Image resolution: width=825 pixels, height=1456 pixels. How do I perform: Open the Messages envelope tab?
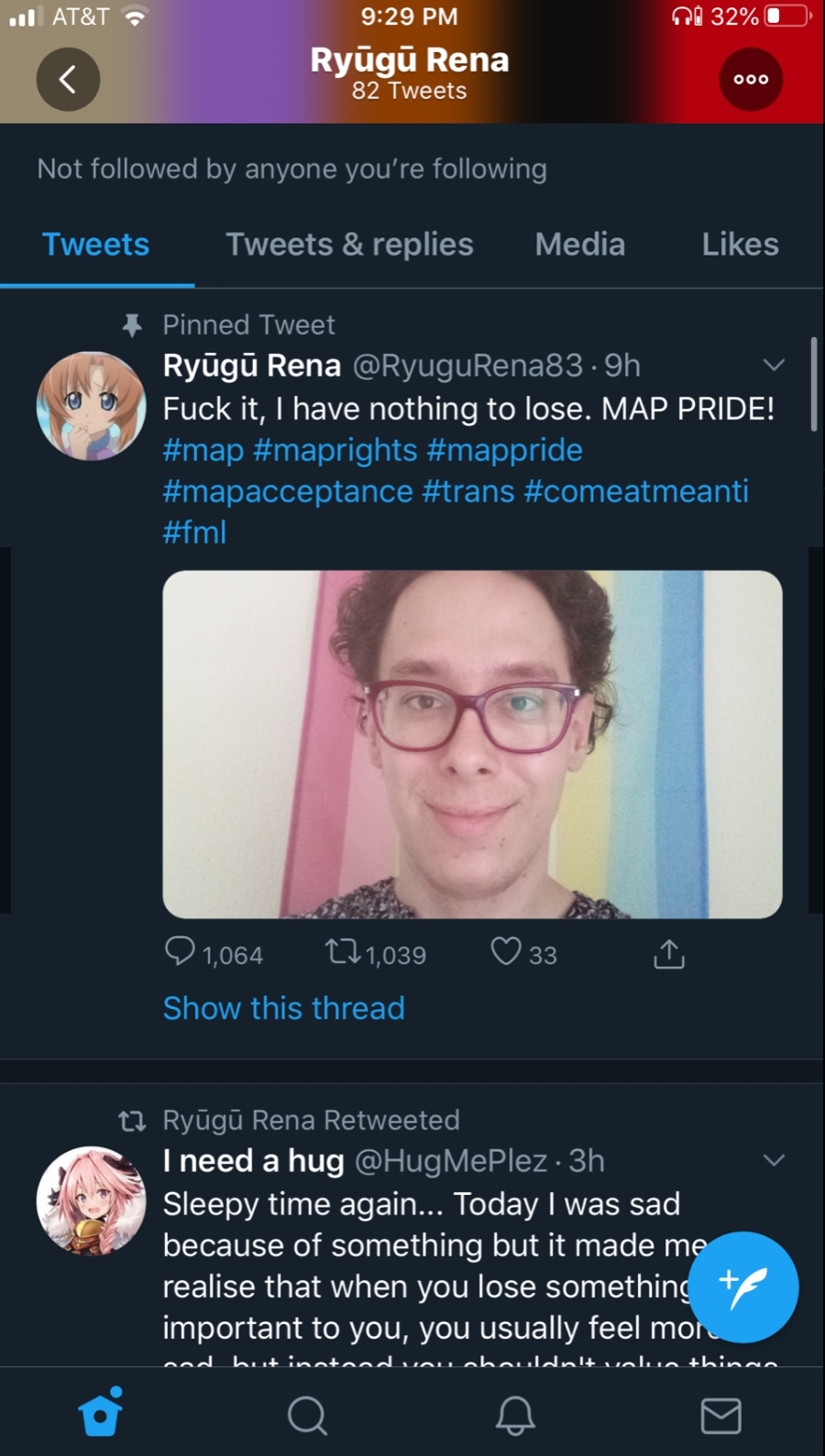click(720, 1415)
